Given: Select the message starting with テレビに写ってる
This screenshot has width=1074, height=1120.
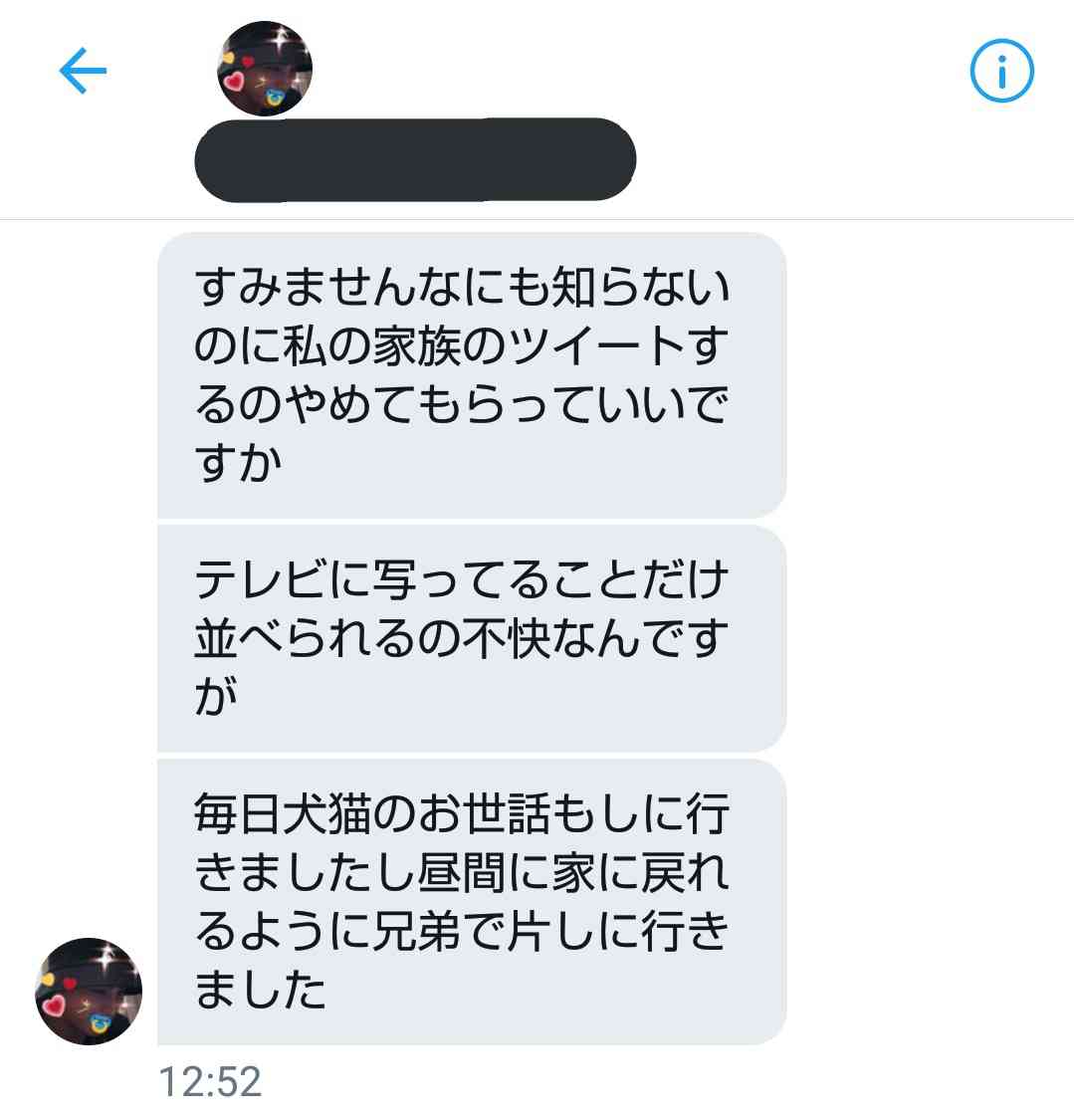Looking at the screenshot, I should coord(471,638).
